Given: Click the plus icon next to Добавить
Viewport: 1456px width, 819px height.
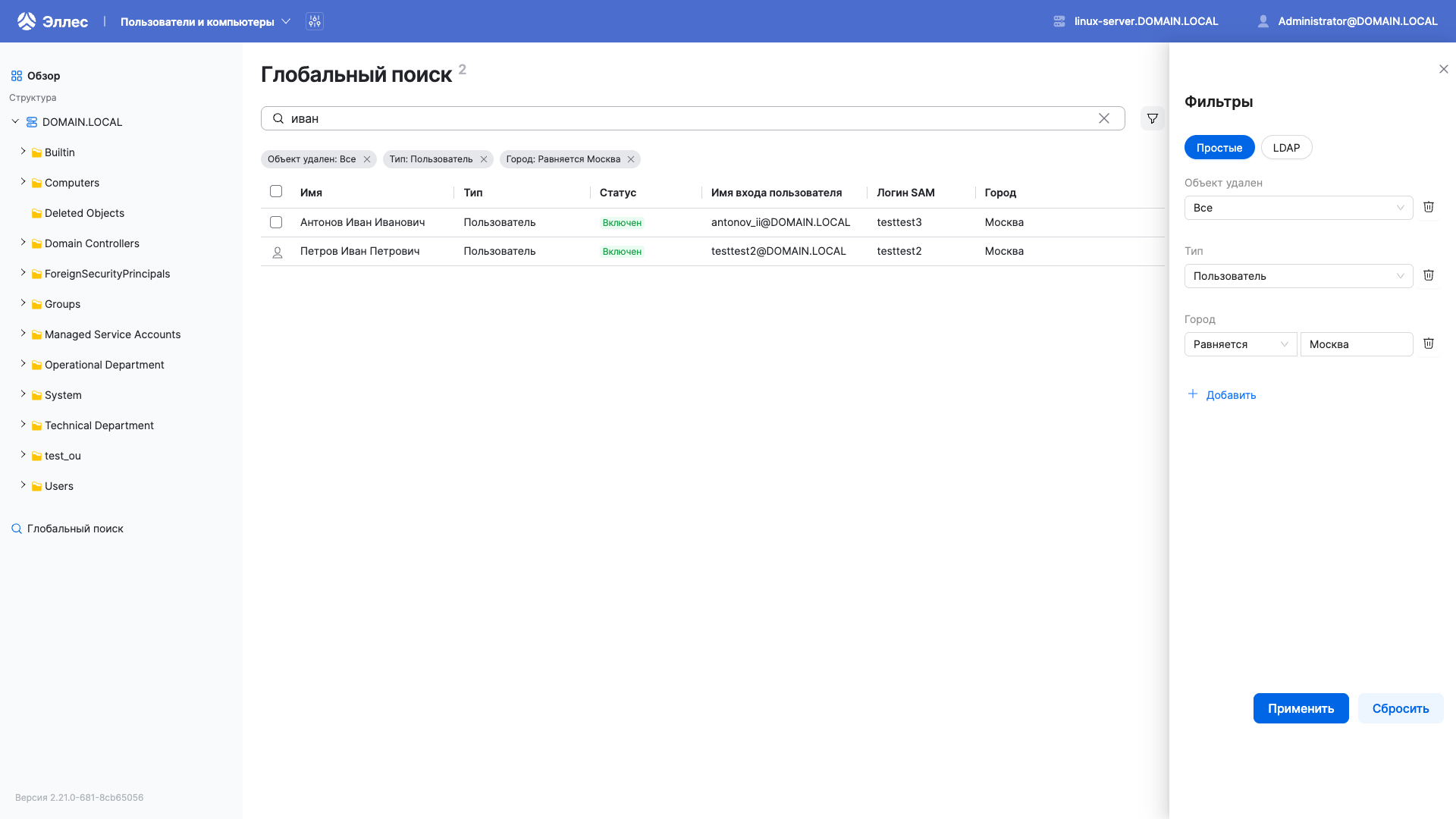Looking at the screenshot, I should coord(1193,394).
